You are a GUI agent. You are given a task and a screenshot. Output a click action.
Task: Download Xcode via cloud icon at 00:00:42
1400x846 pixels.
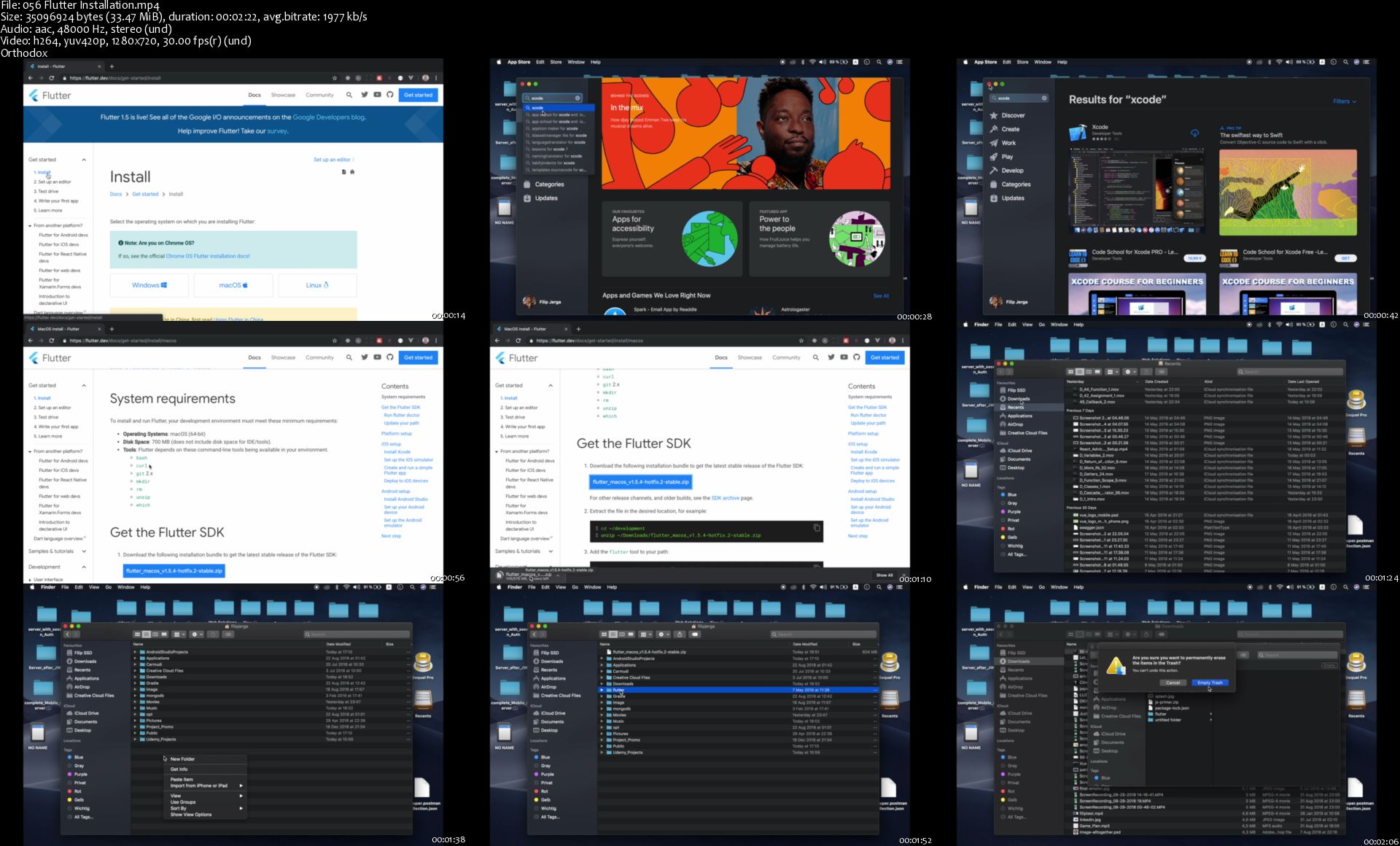click(x=1194, y=133)
